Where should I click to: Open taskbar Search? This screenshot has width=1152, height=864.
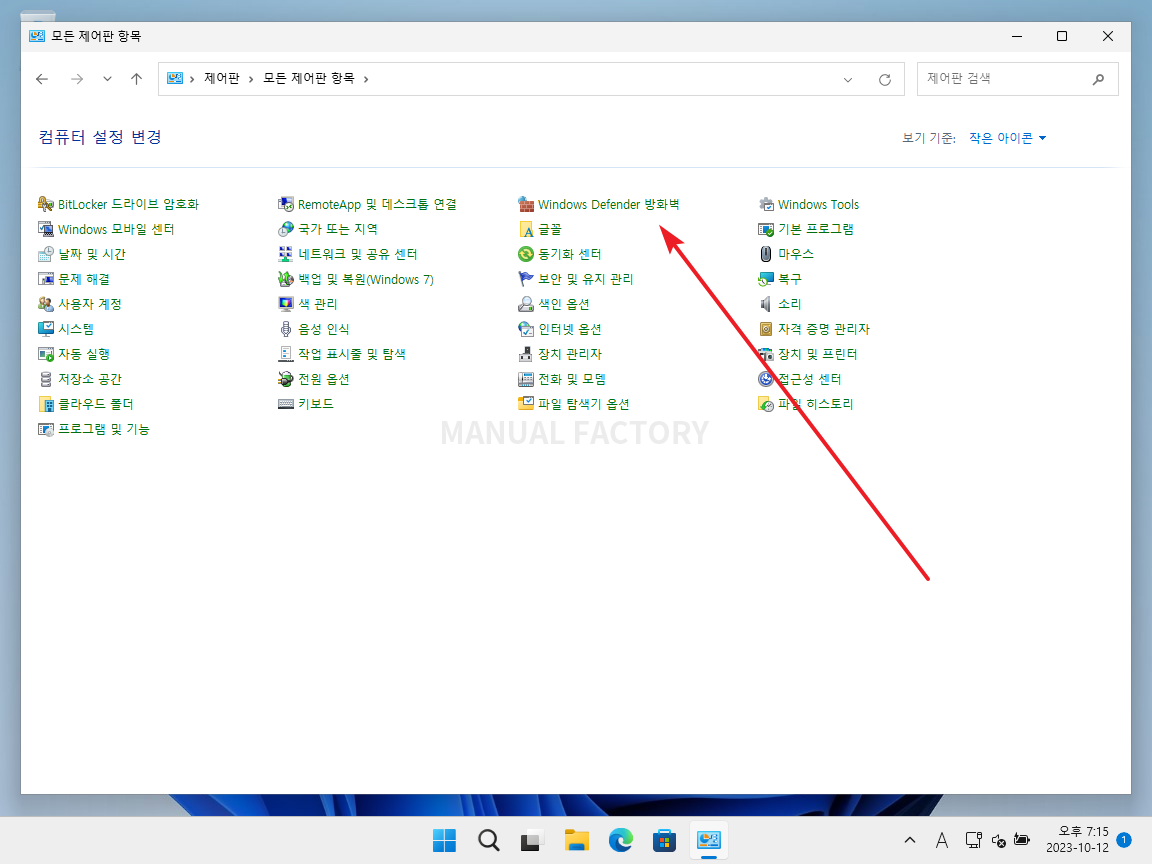click(x=489, y=840)
